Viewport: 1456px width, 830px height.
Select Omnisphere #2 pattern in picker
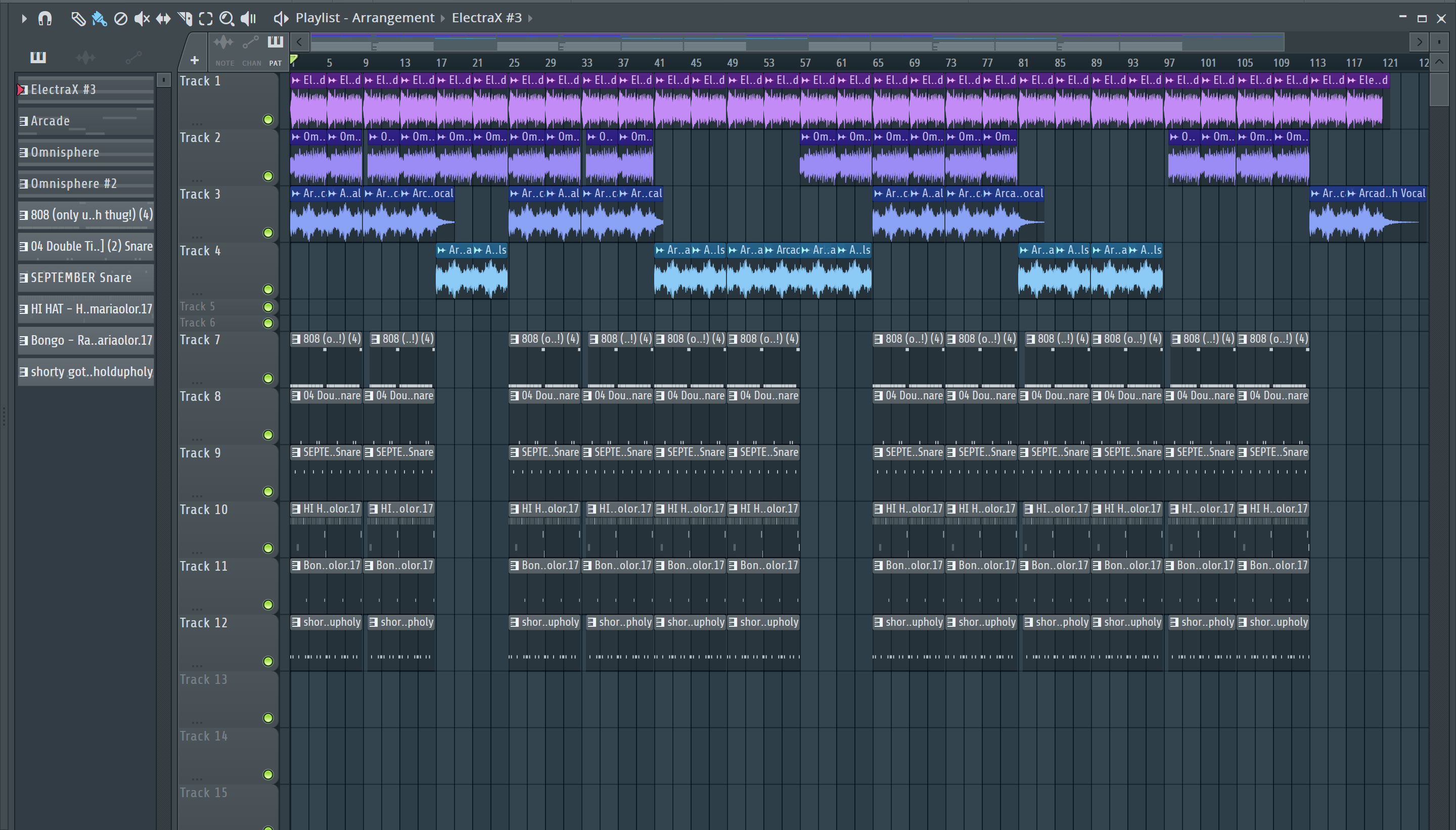85,183
